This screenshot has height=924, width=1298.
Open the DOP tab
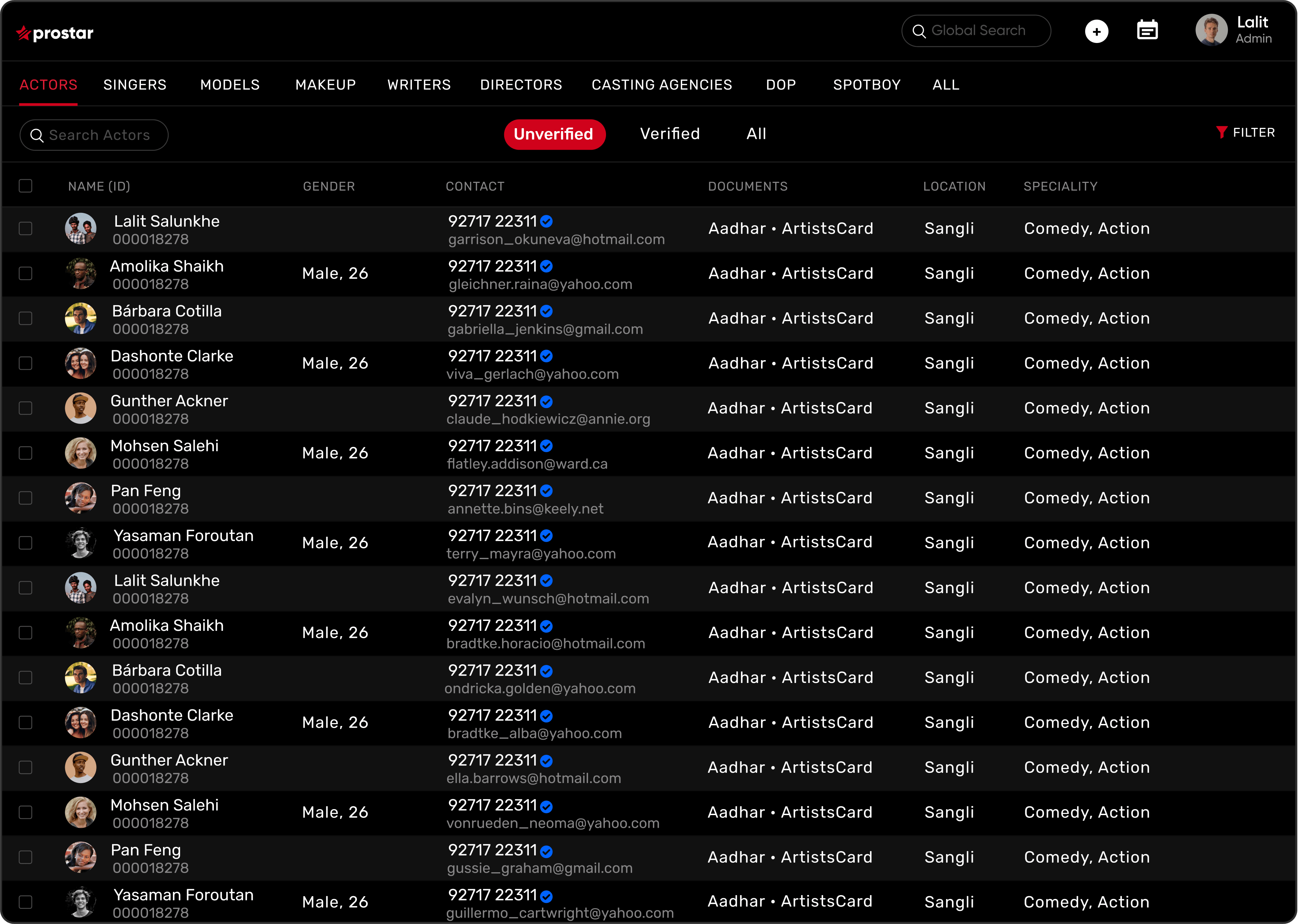[x=780, y=85]
